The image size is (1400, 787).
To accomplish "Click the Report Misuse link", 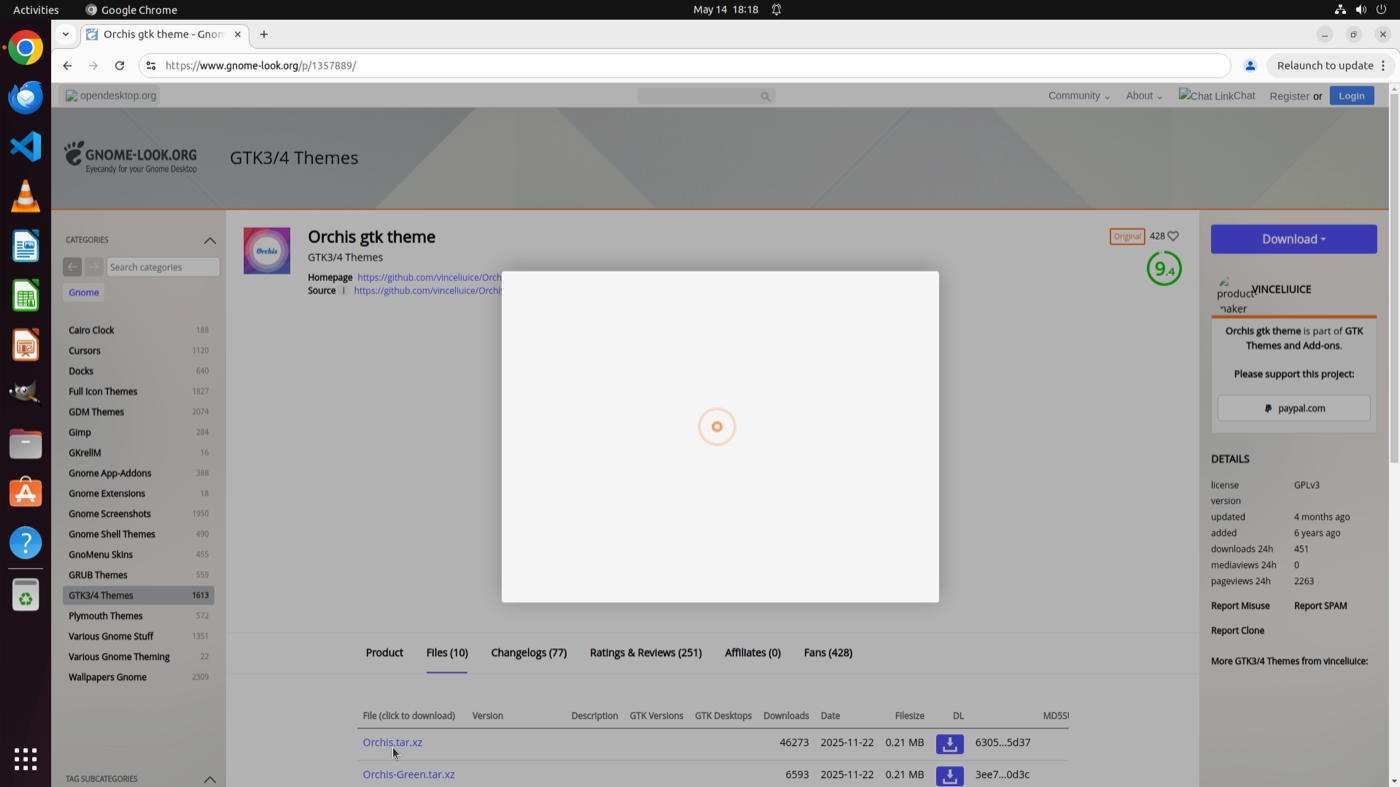I will (1240, 606).
